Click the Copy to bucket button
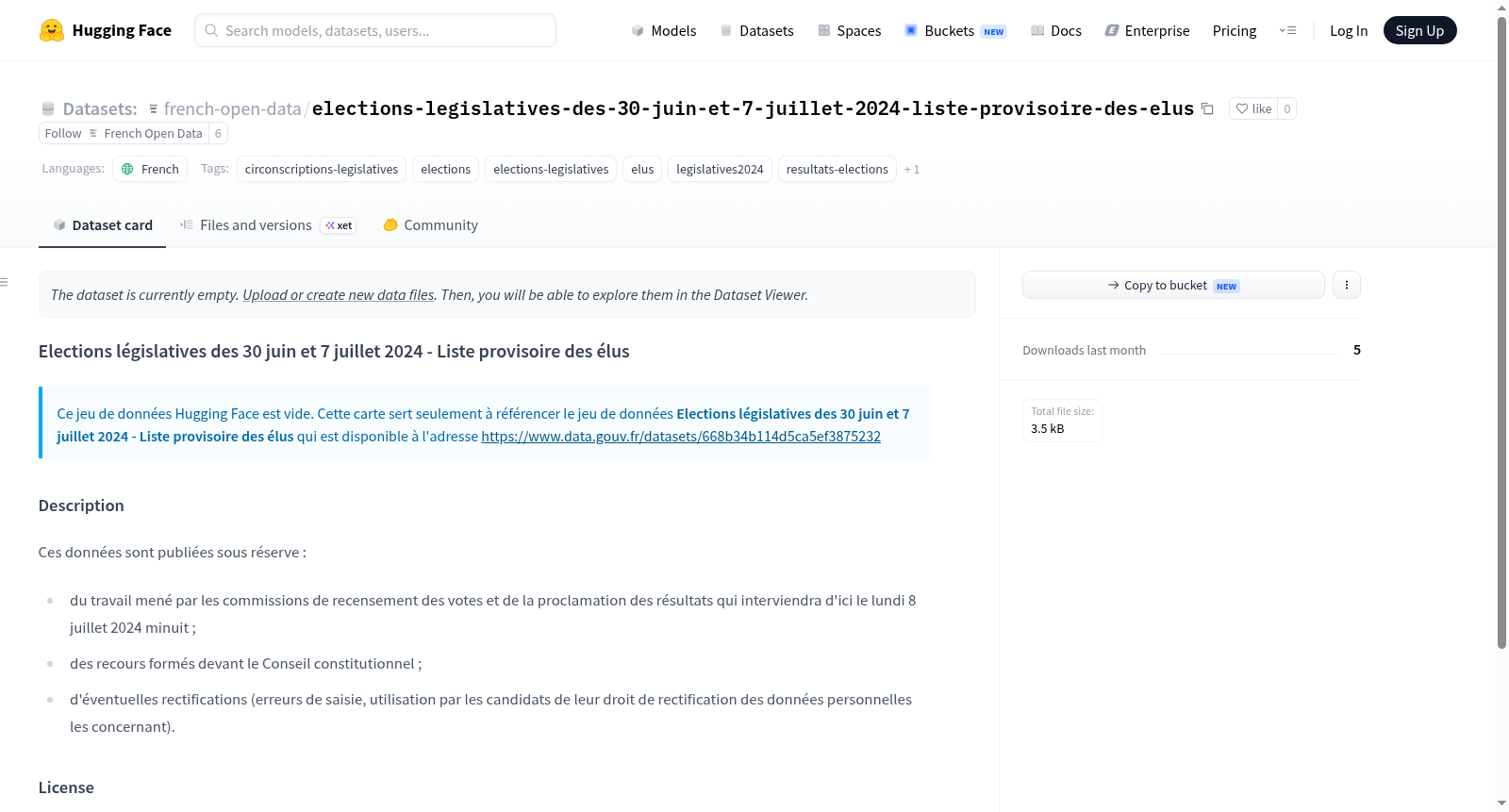1509x812 pixels. tap(1173, 285)
